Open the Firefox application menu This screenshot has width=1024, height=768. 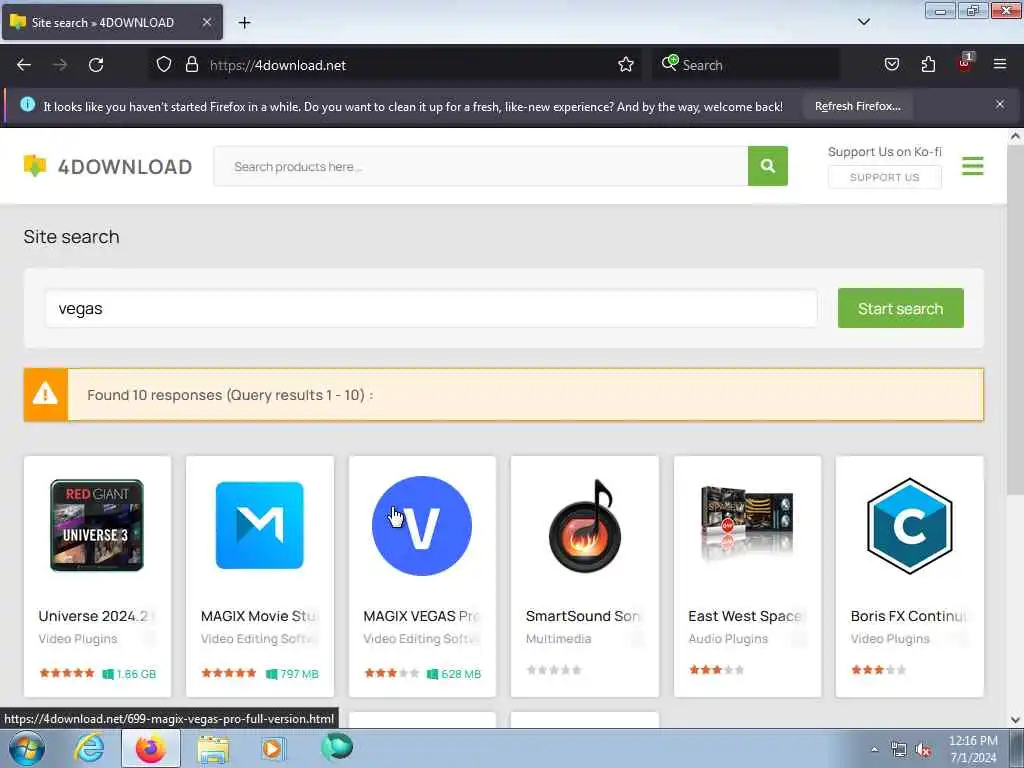coord(1000,64)
